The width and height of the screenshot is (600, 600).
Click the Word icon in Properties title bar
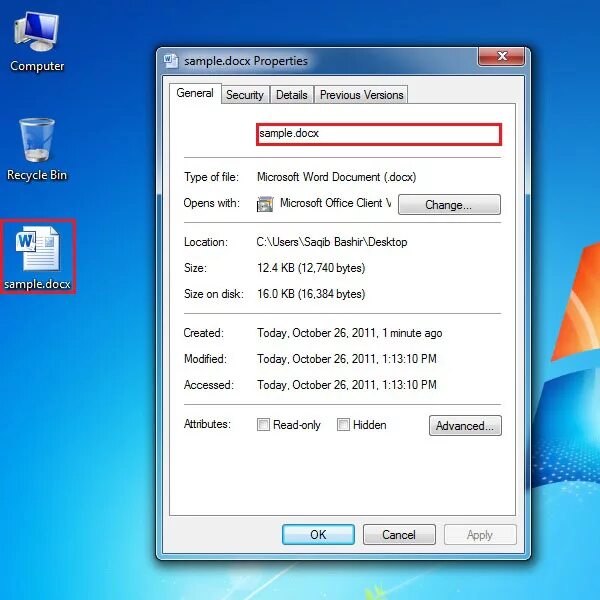coord(171,61)
